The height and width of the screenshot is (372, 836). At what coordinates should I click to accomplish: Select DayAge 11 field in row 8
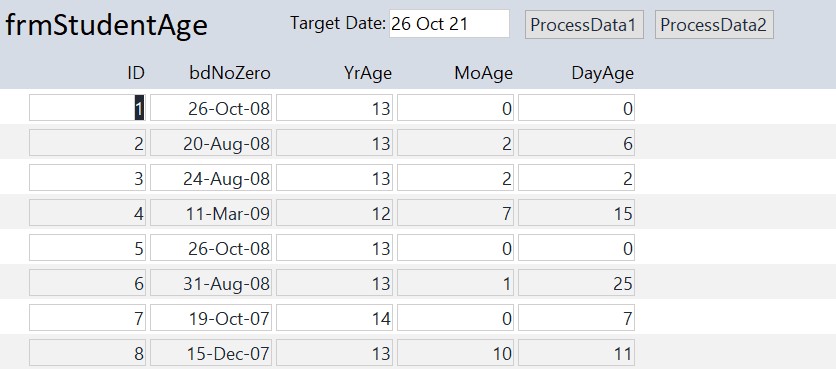tap(576, 353)
